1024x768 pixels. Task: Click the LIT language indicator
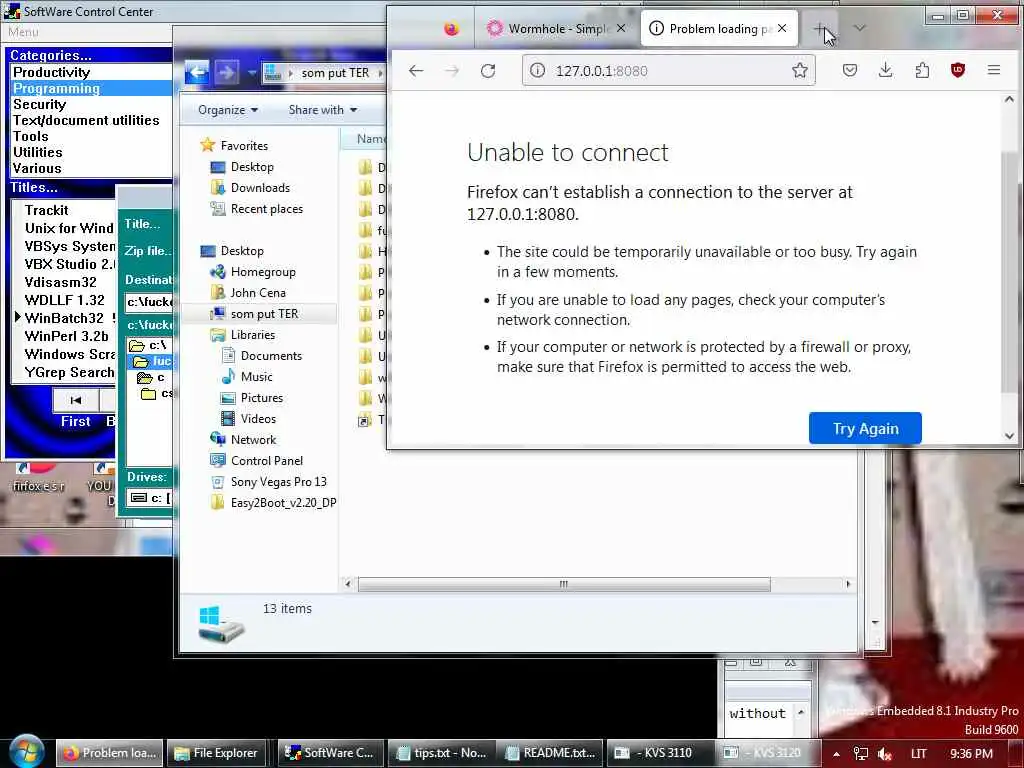point(918,754)
